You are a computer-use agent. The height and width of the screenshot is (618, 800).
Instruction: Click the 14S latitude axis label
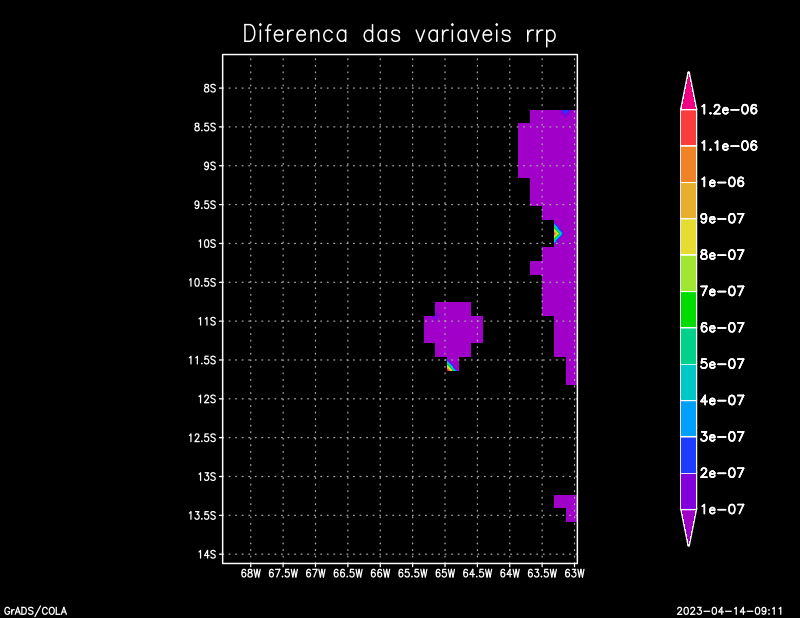coord(208,554)
